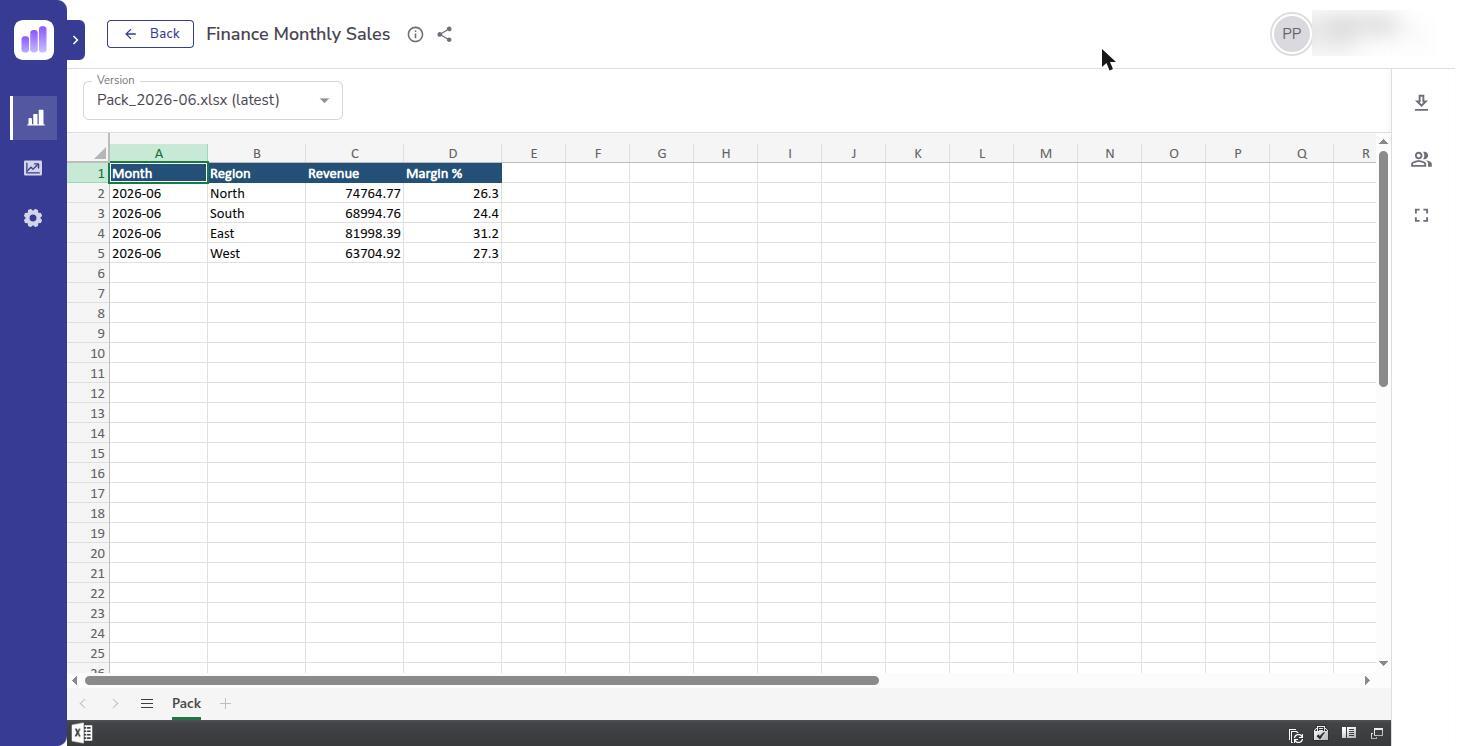Go to next sheet tab arrow
The image size is (1470, 746).
pyautogui.click(x=115, y=704)
